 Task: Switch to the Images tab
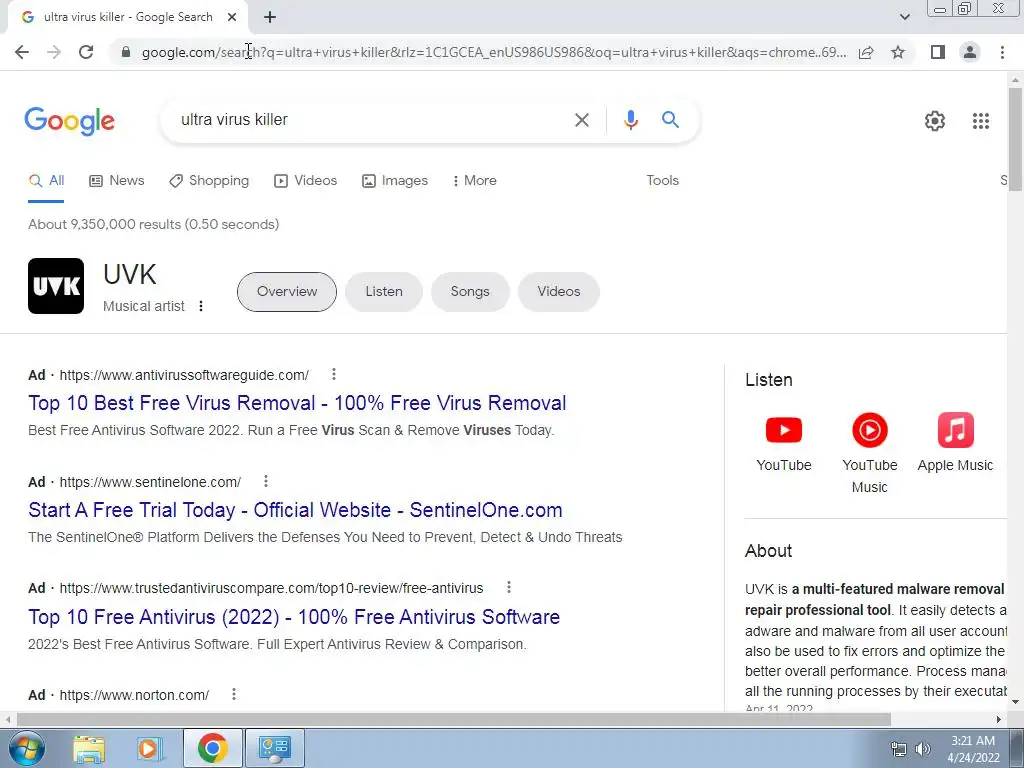(395, 181)
